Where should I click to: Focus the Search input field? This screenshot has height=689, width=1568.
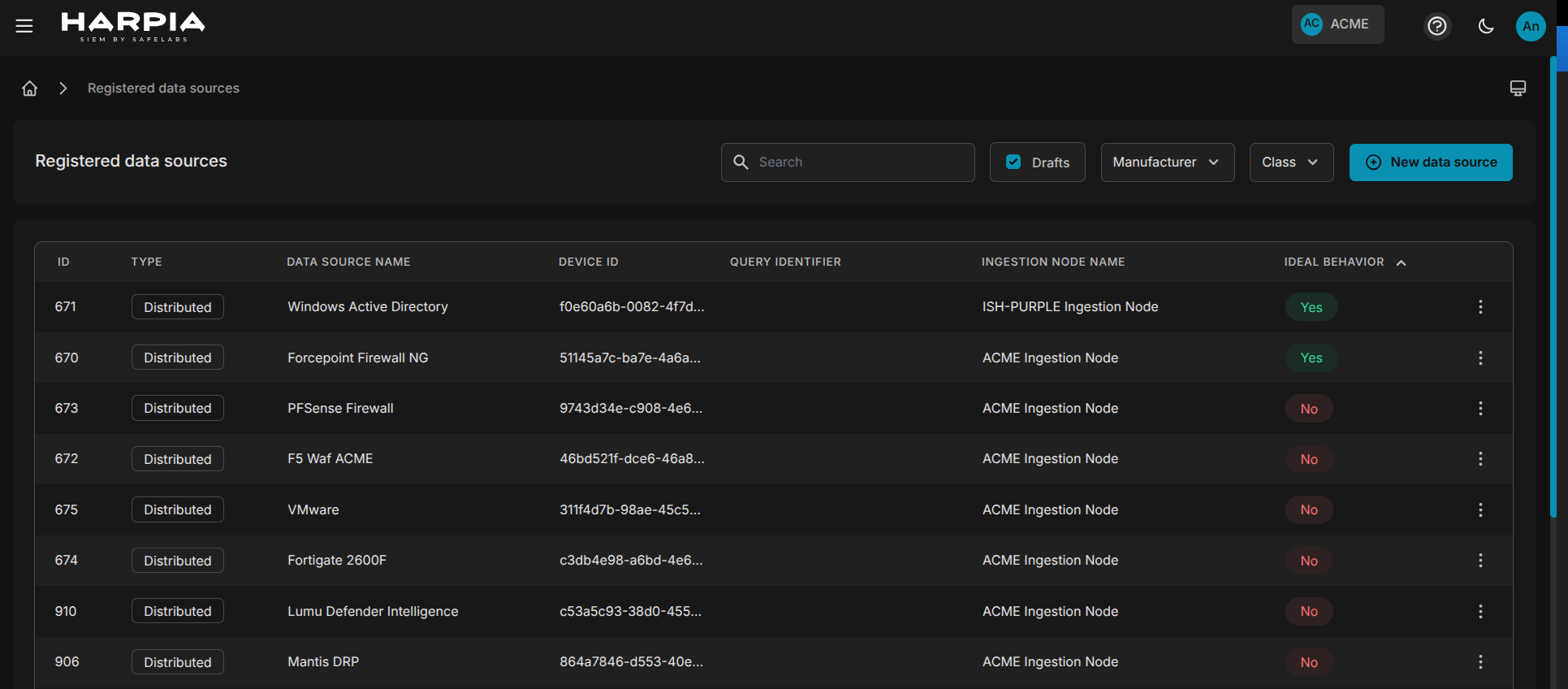point(848,162)
